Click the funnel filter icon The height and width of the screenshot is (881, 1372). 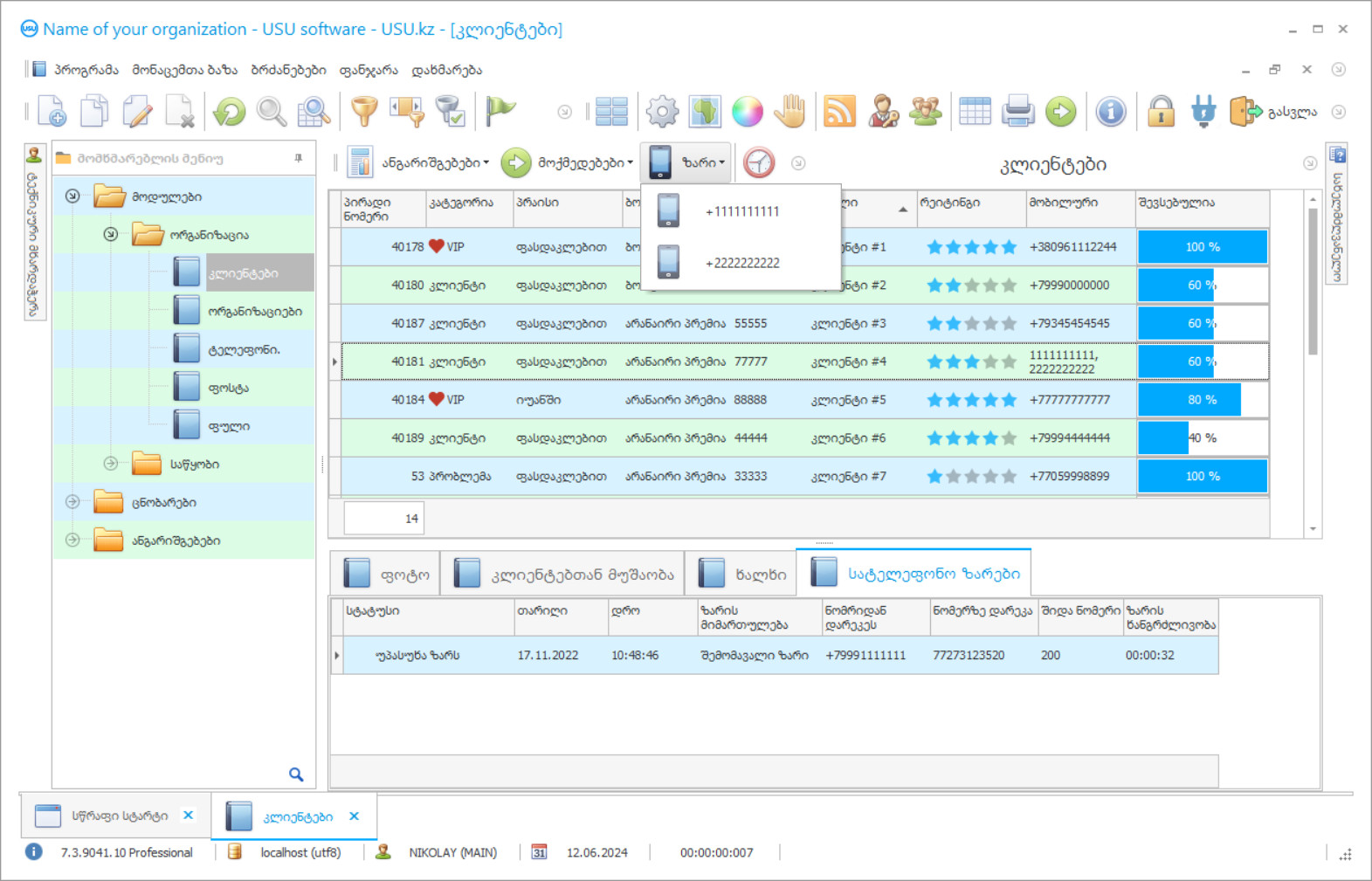364,112
